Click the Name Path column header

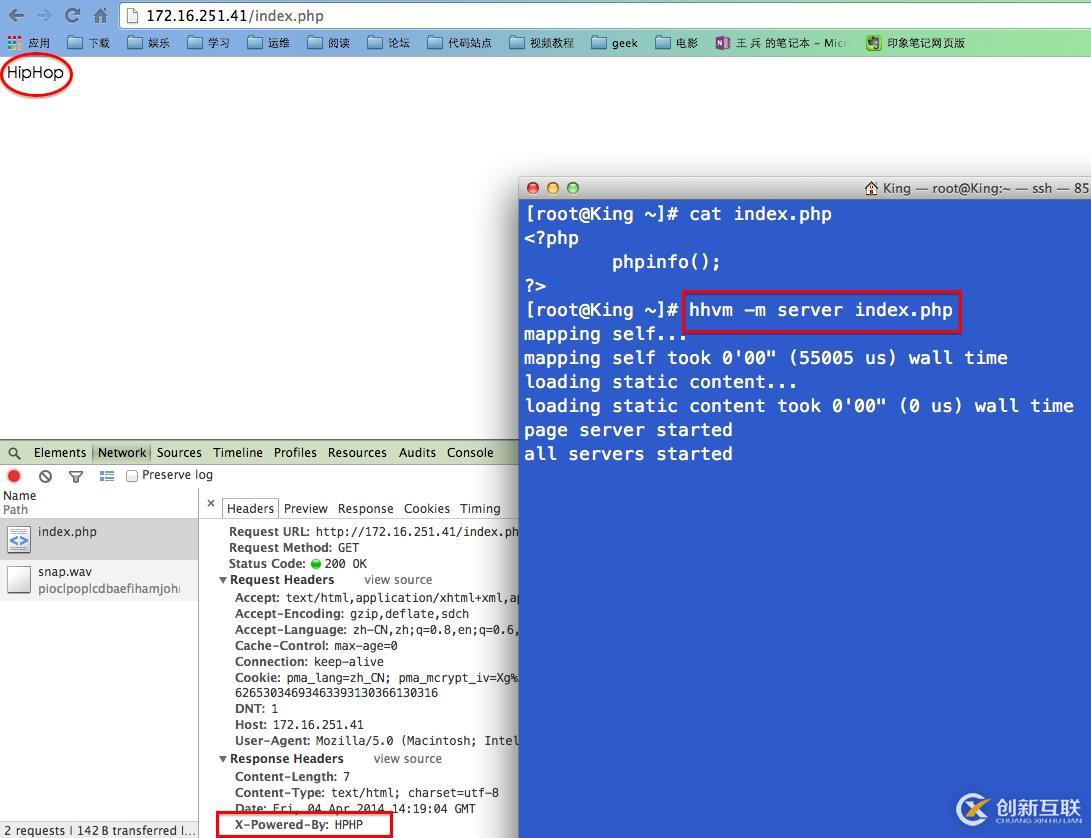pyautogui.click(x=99, y=503)
